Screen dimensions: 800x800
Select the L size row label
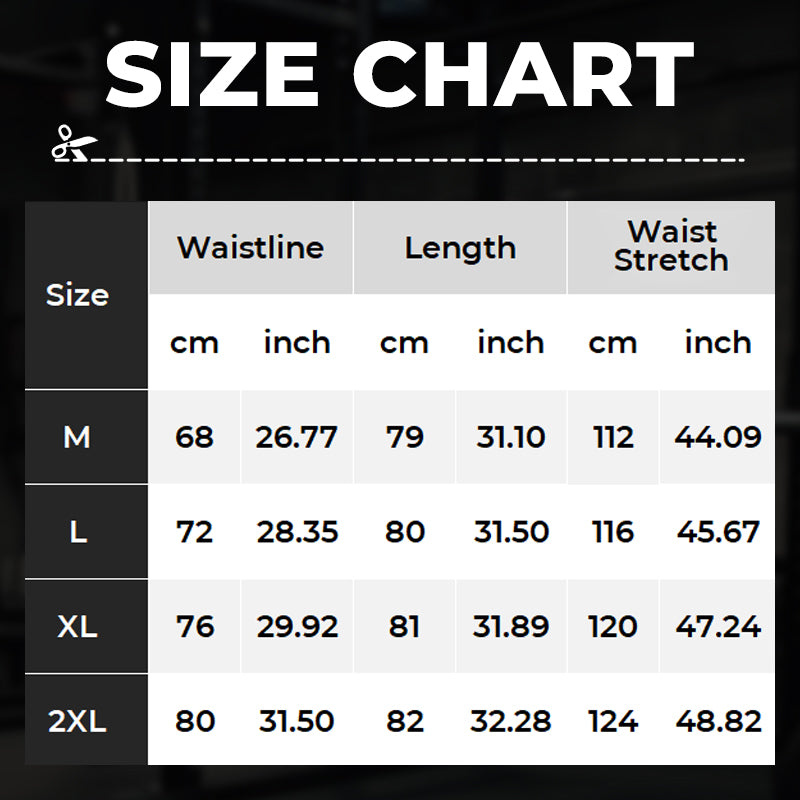(x=78, y=532)
